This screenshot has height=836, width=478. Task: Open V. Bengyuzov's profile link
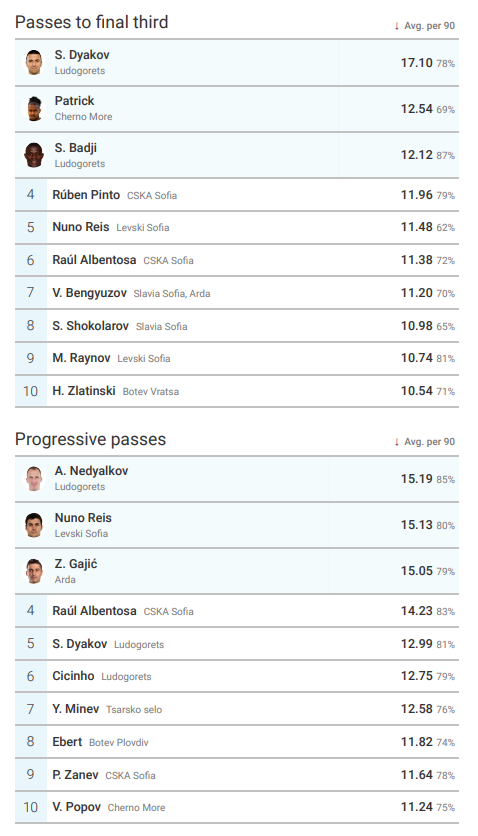(90, 293)
